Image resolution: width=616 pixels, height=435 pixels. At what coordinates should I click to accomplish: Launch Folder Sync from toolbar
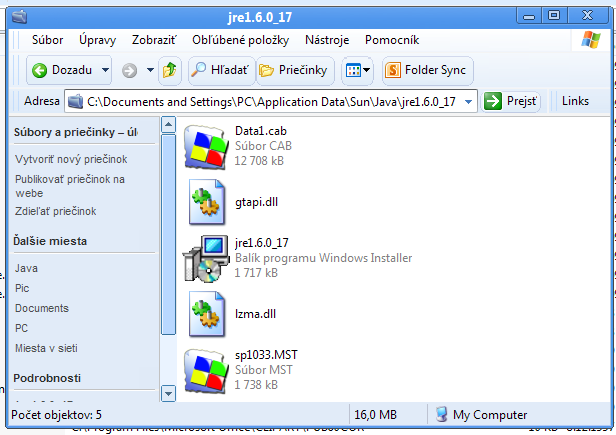pos(427,70)
